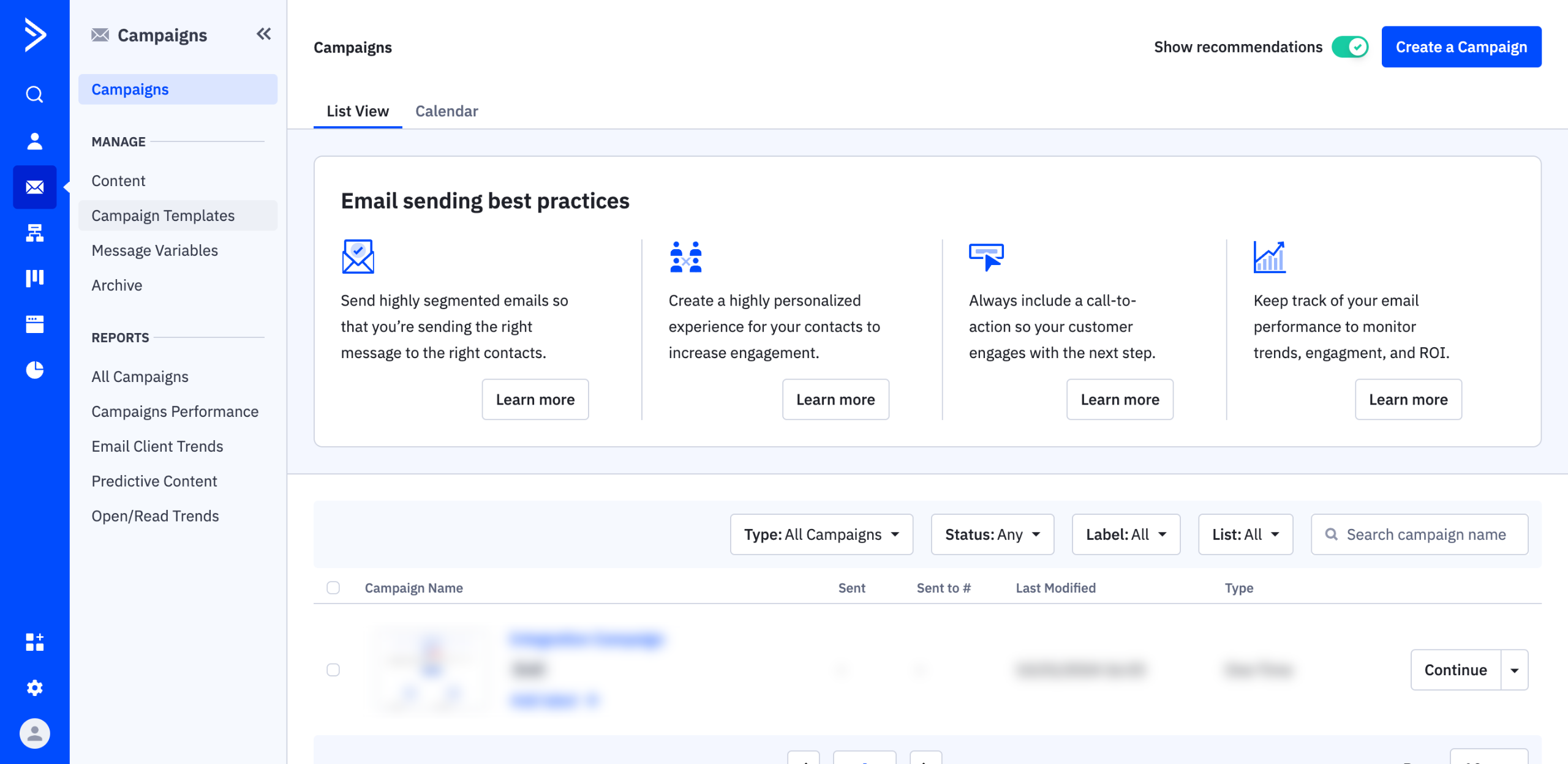Screen dimensions: 1568x764
Task: Open Campaign Templates in sidebar menu
Action: click(x=163, y=215)
